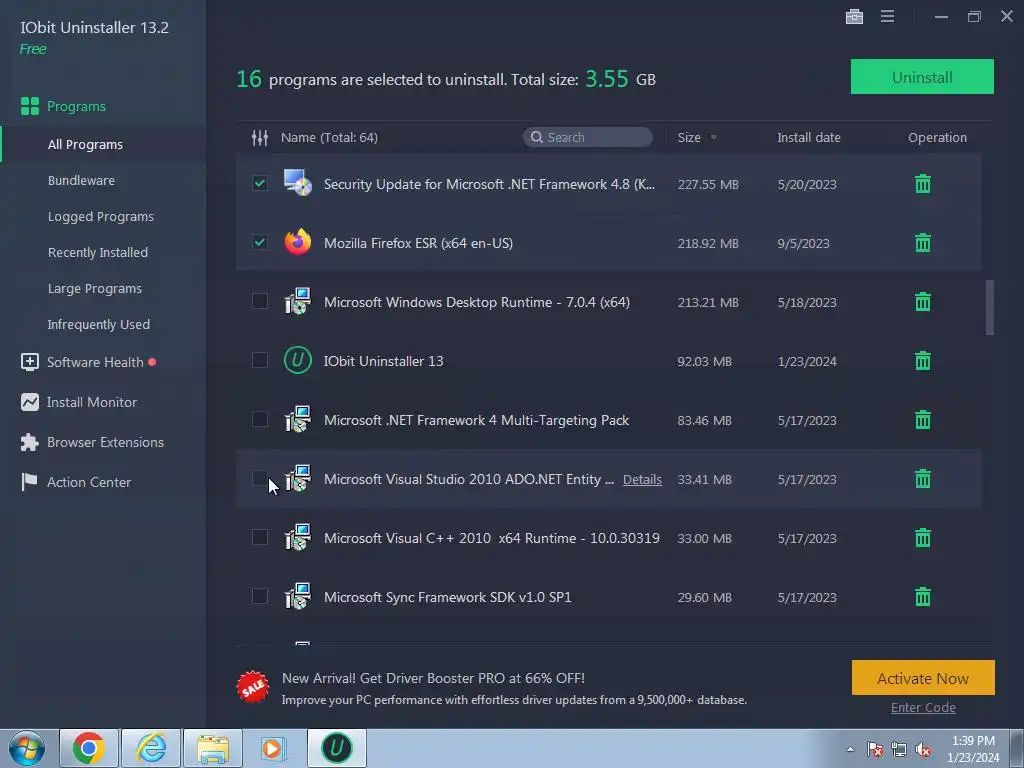Open the Bundleware list
Image resolution: width=1024 pixels, height=768 pixels.
click(x=81, y=180)
